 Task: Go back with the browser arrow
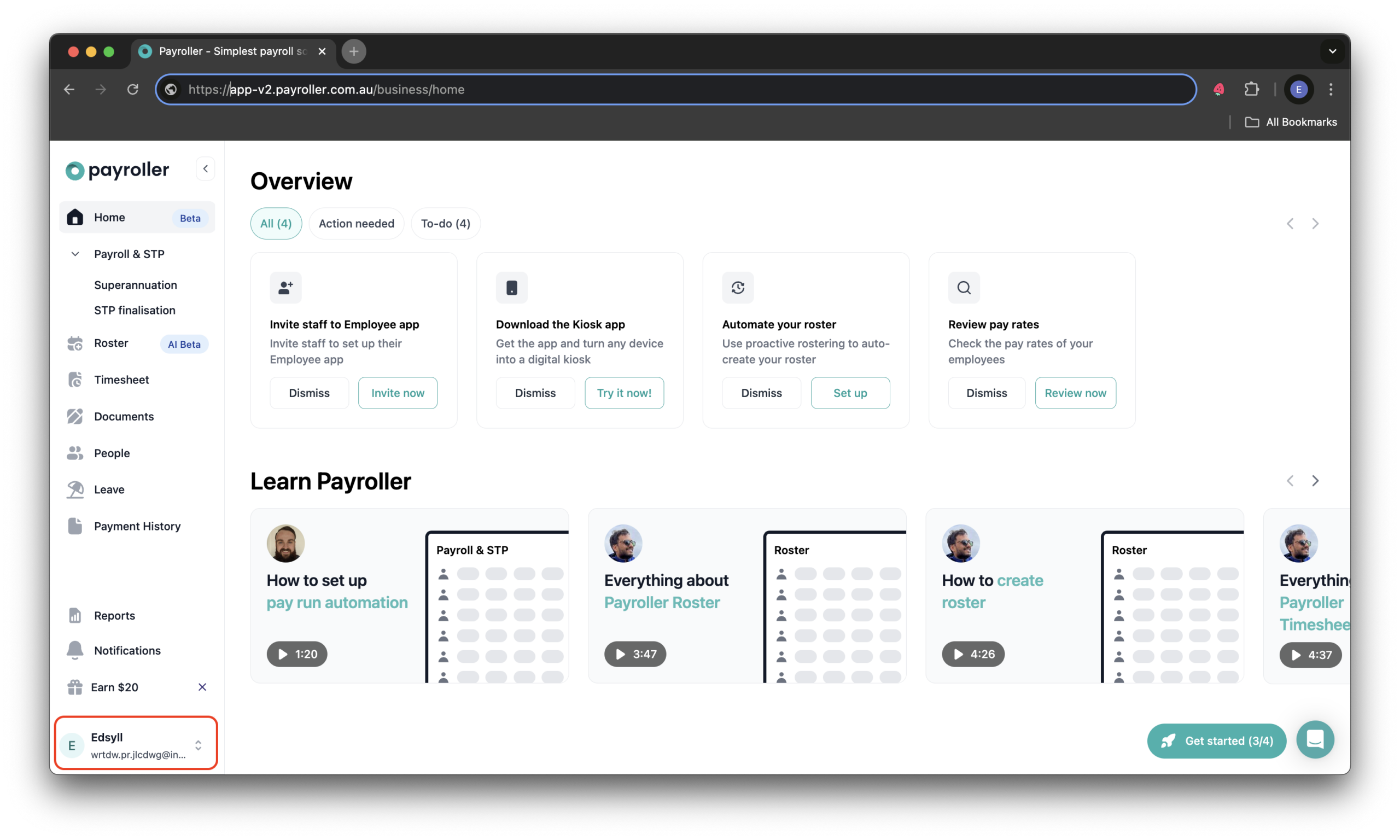[69, 90]
